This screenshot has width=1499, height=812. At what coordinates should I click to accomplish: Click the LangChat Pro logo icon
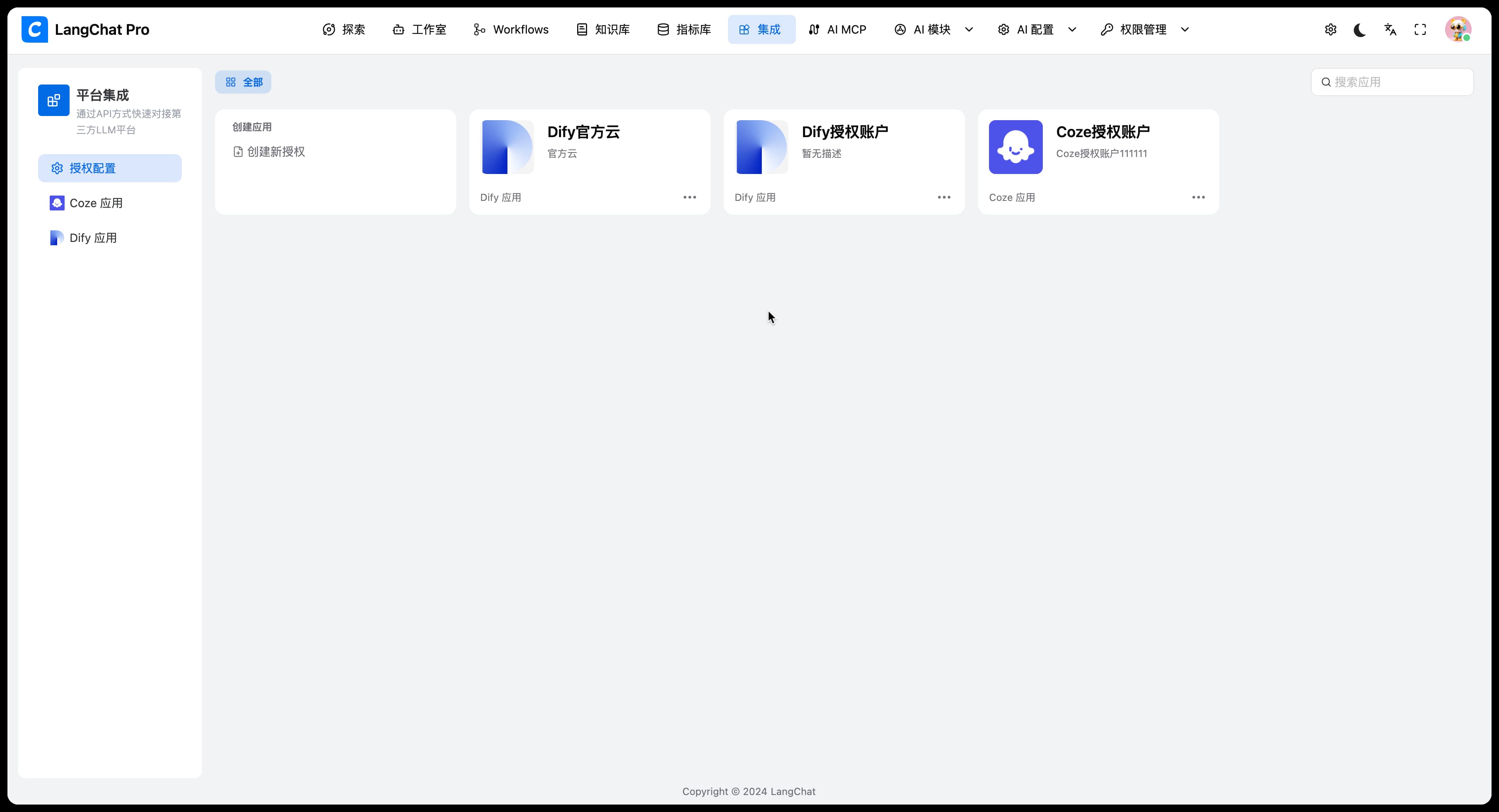pyautogui.click(x=34, y=30)
